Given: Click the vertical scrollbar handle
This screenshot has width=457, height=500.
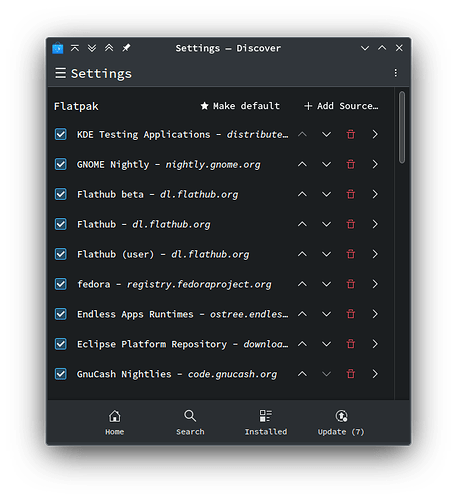Looking at the screenshot, I should coord(402,127).
